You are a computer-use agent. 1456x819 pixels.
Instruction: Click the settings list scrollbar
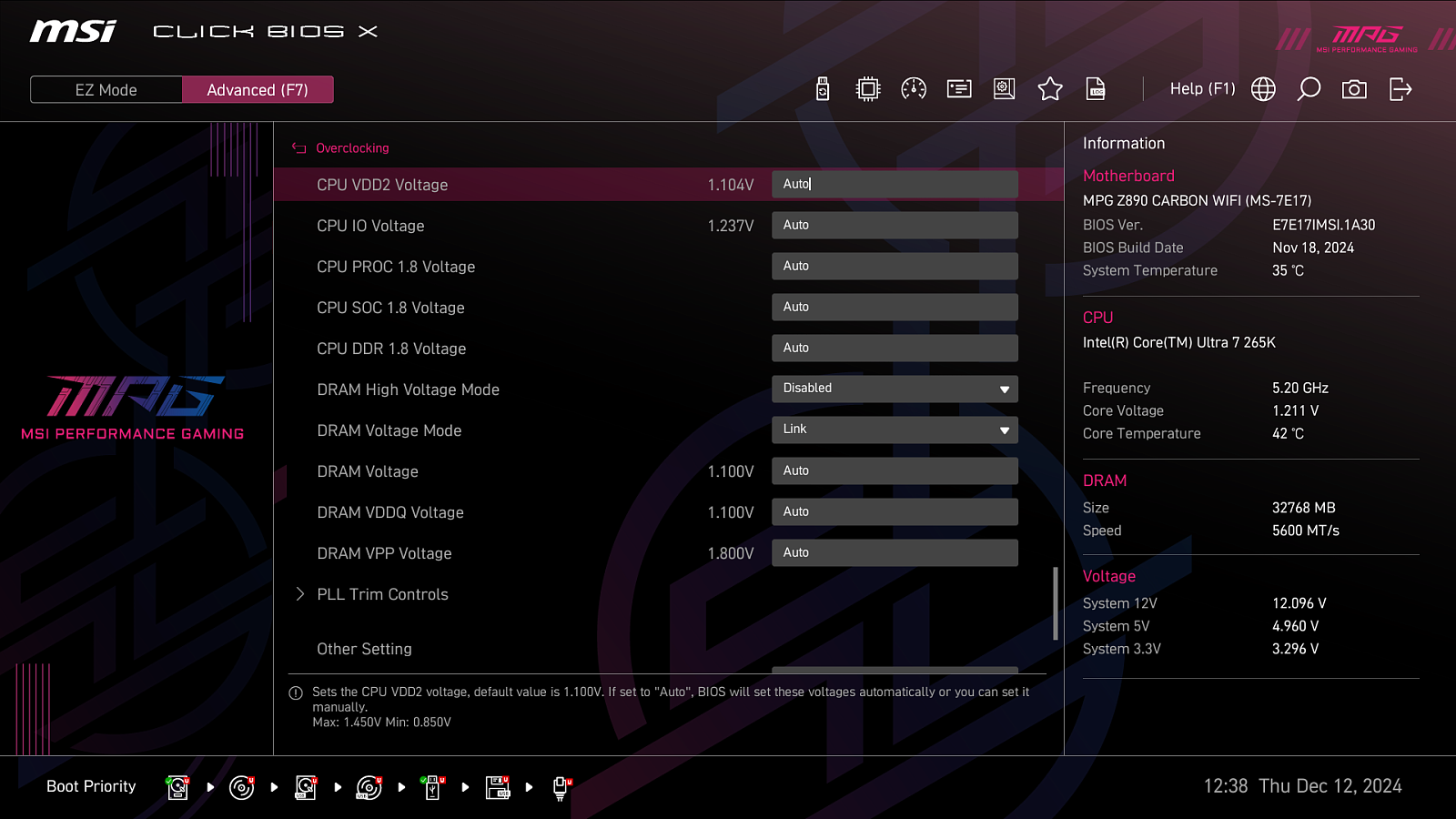1056,604
